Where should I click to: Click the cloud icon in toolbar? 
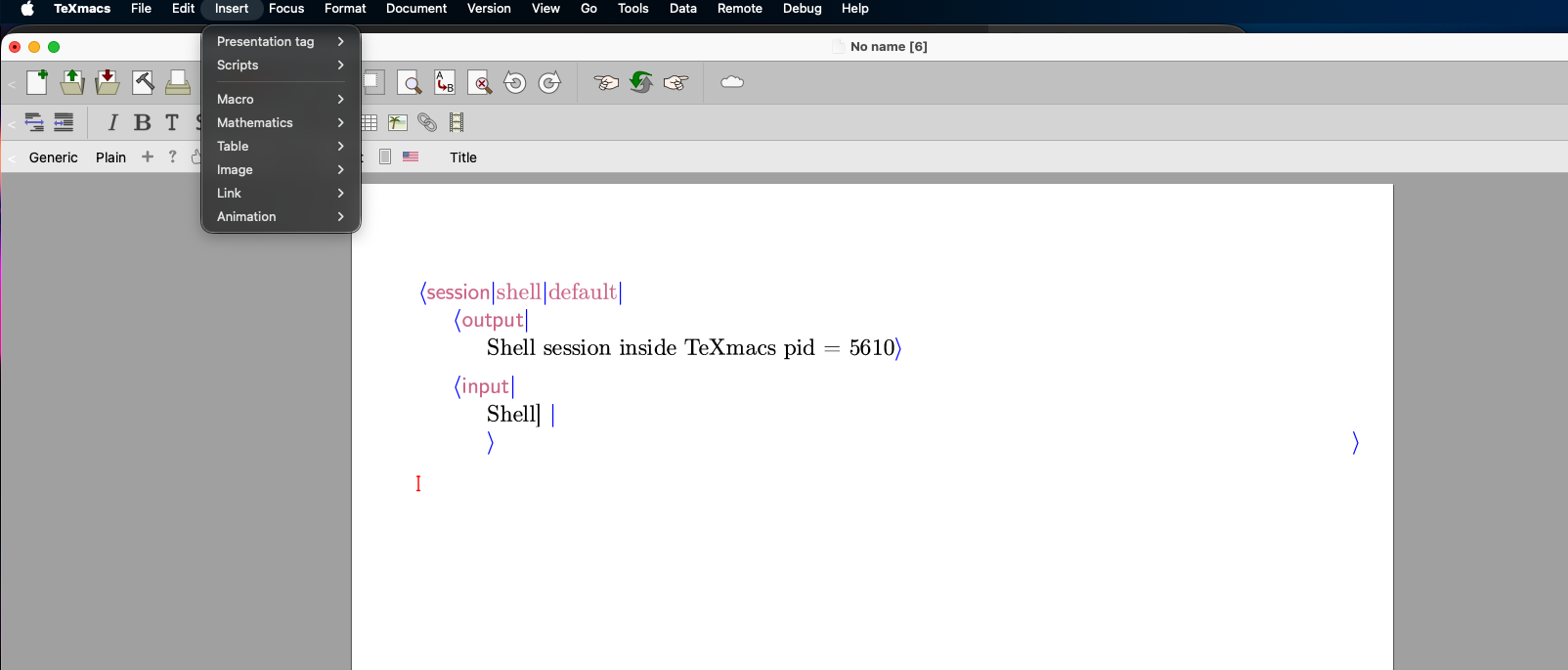pos(732,83)
